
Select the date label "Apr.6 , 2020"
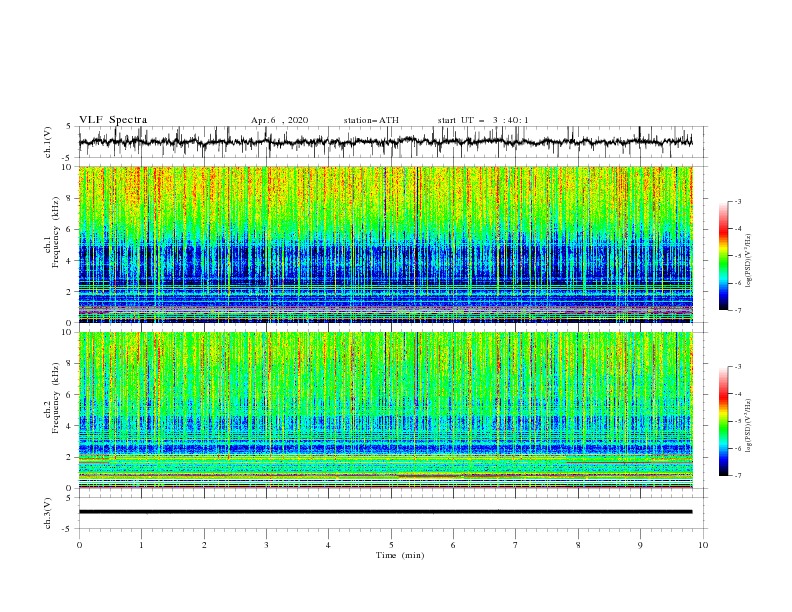[279, 120]
